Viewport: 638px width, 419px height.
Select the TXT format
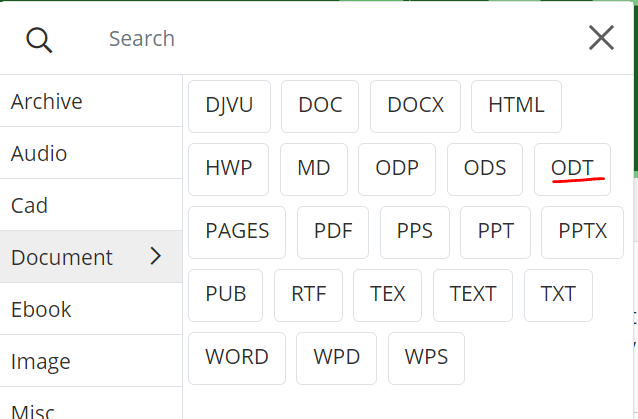point(558,295)
